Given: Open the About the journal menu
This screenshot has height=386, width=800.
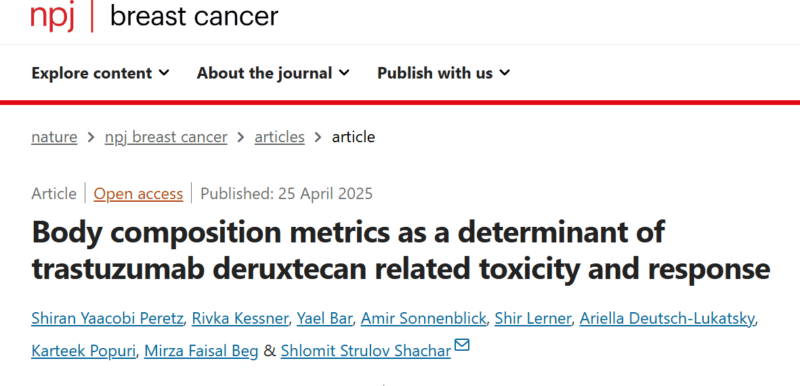Looking at the screenshot, I should pos(273,73).
